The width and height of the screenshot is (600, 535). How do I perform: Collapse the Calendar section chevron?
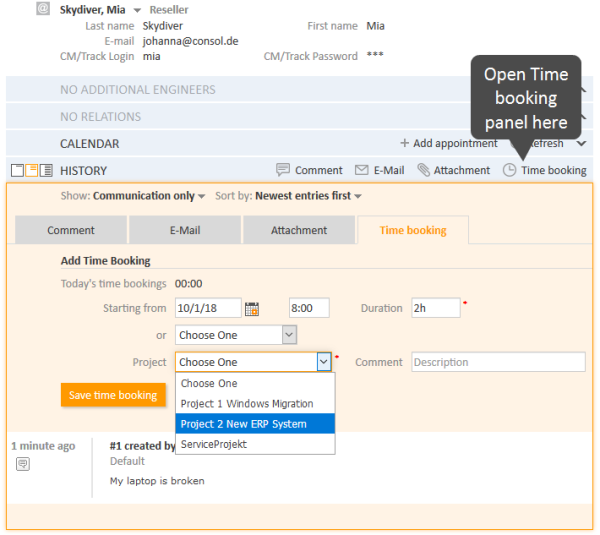click(x=582, y=144)
